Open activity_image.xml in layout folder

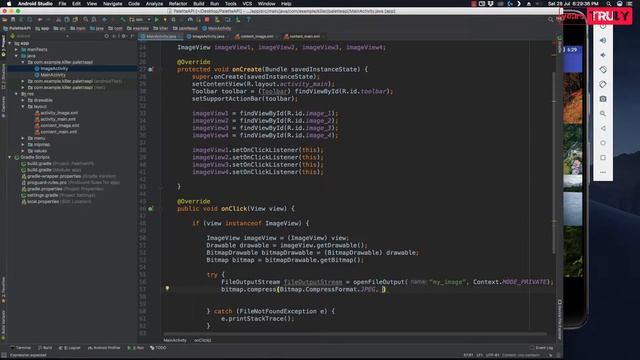pos(59,113)
